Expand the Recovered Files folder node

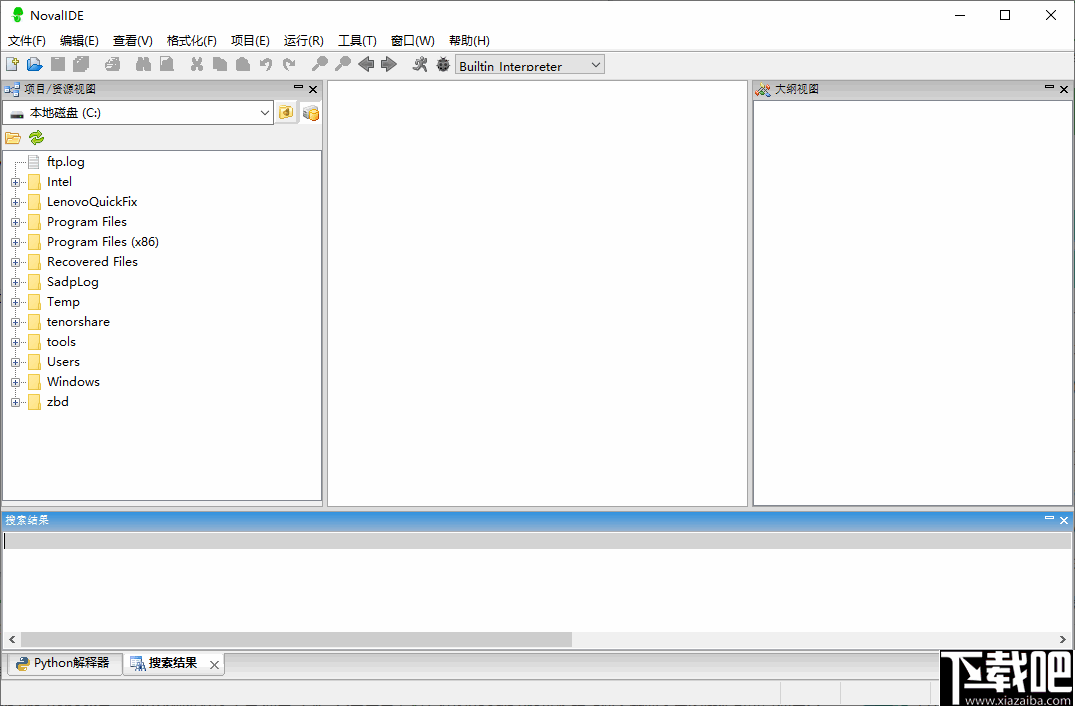pyautogui.click(x=16, y=262)
